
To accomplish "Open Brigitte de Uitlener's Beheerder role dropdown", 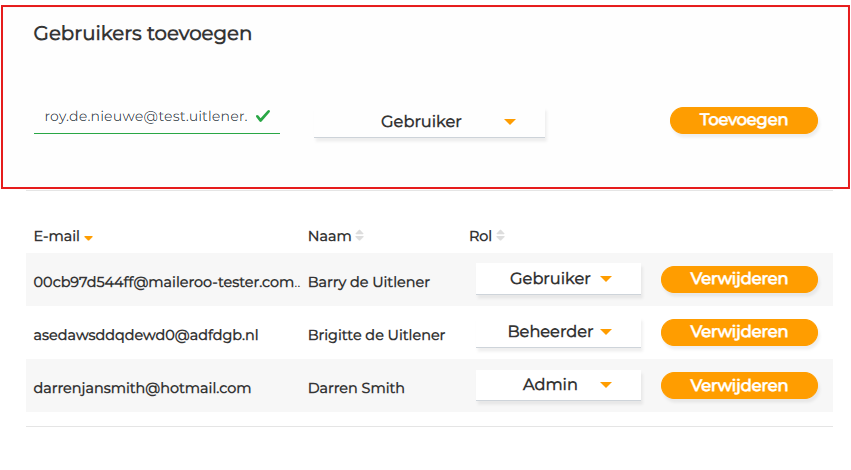I will point(557,332).
